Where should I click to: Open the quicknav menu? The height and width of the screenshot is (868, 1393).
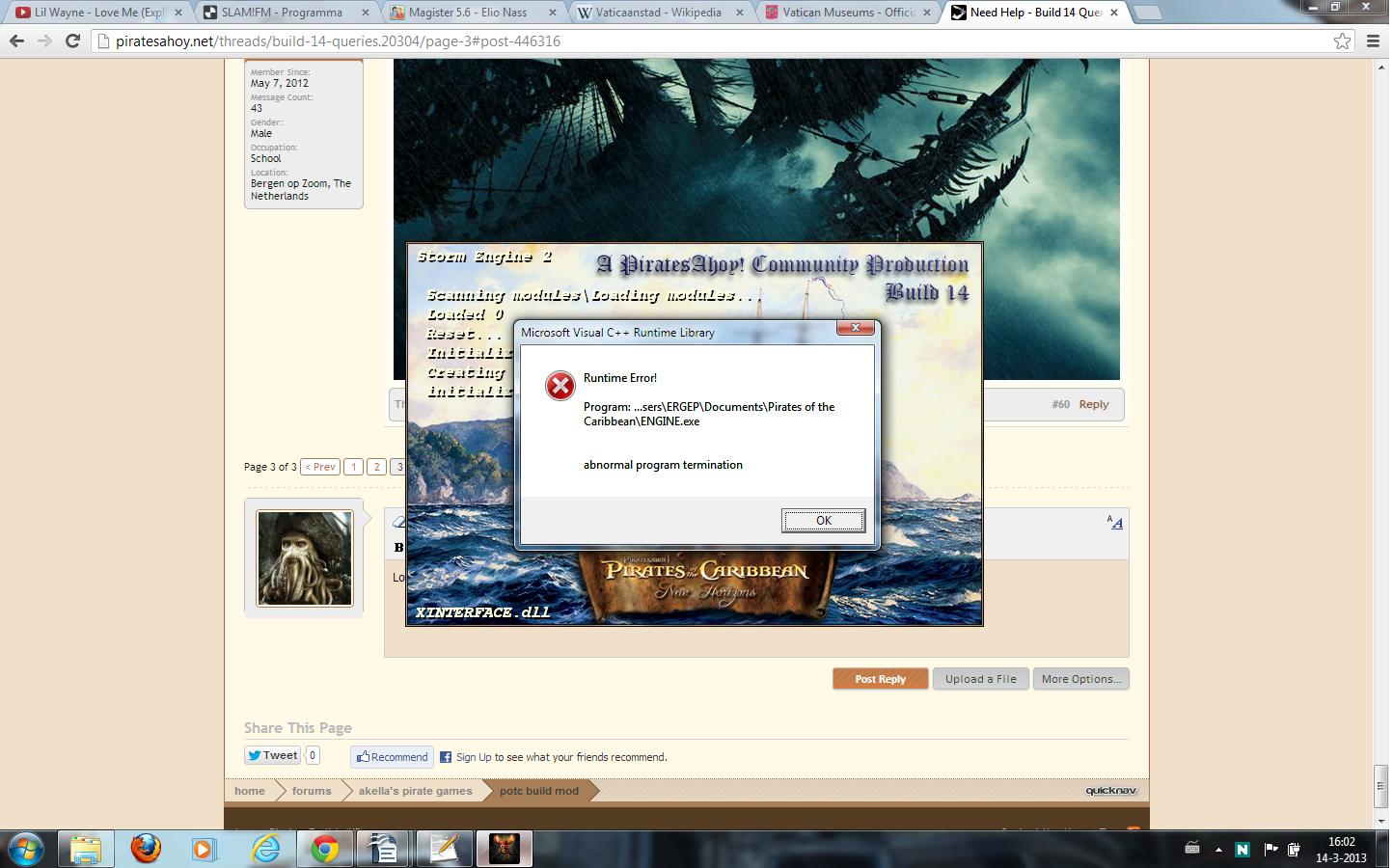click(x=1111, y=791)
